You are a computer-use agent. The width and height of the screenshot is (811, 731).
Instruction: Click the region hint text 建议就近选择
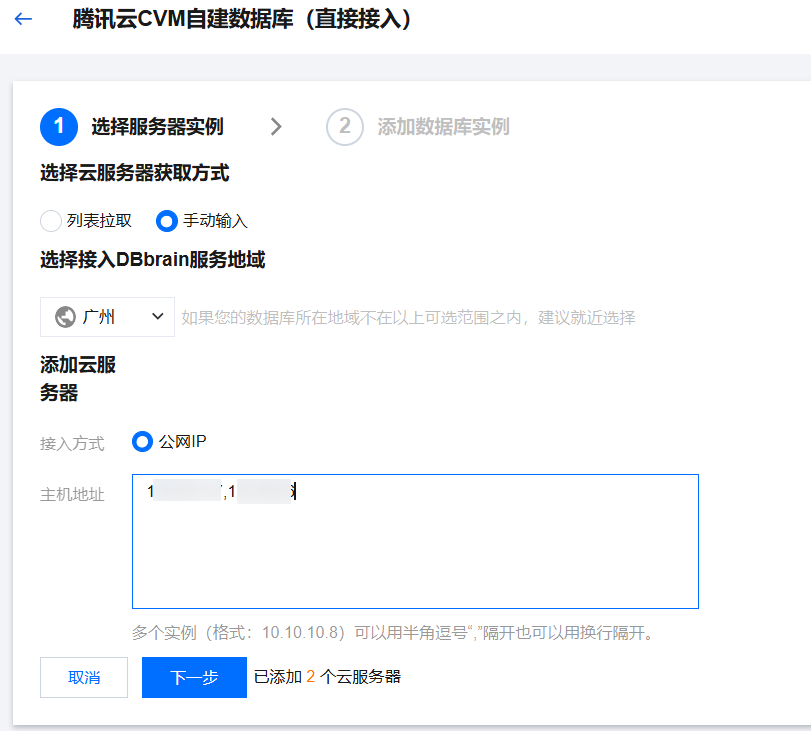click(587, 317)
